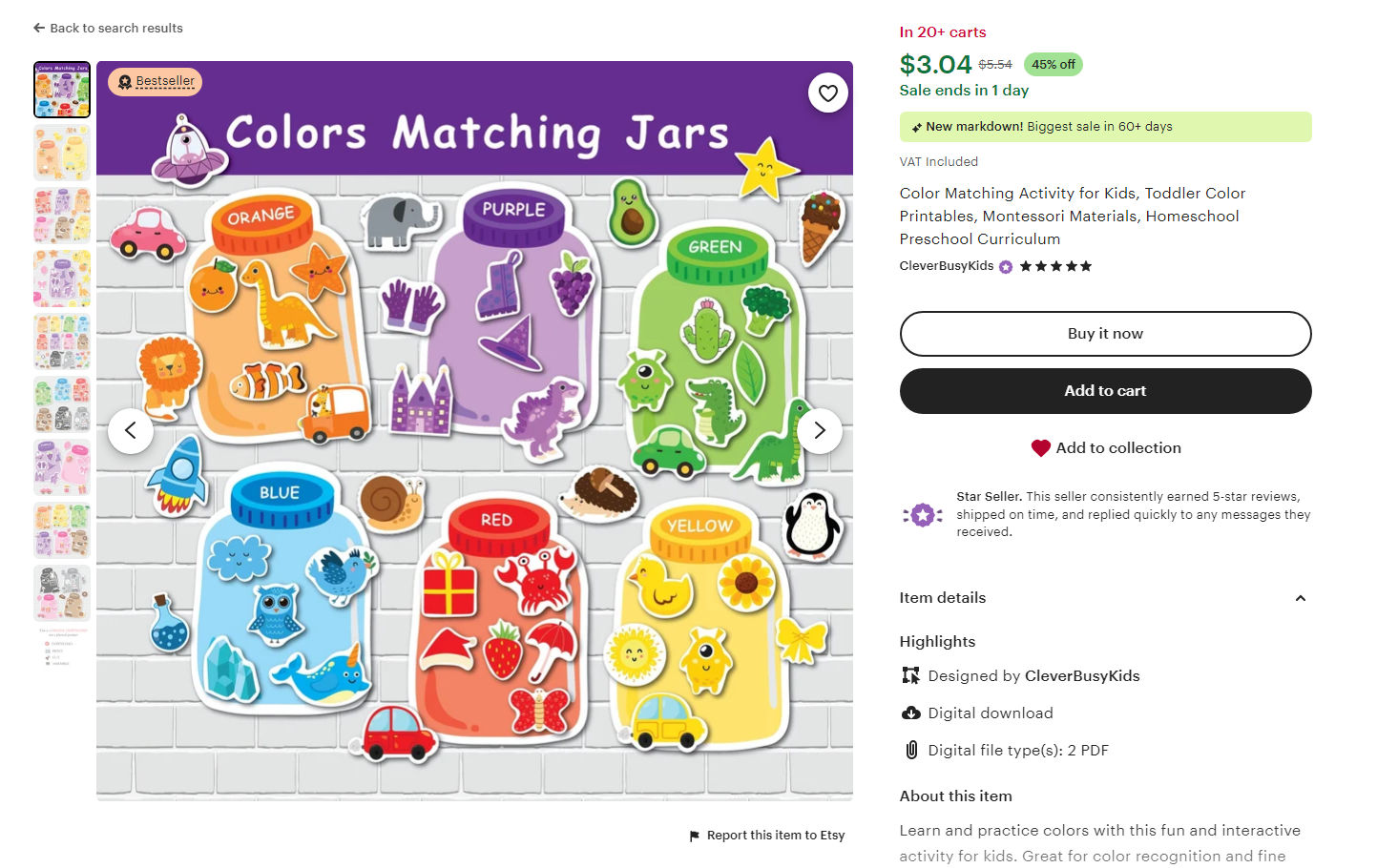Viewport: 1398px width, 868px height.
Task: Click the Star Seller badge icon
Action: coord(922,515)
